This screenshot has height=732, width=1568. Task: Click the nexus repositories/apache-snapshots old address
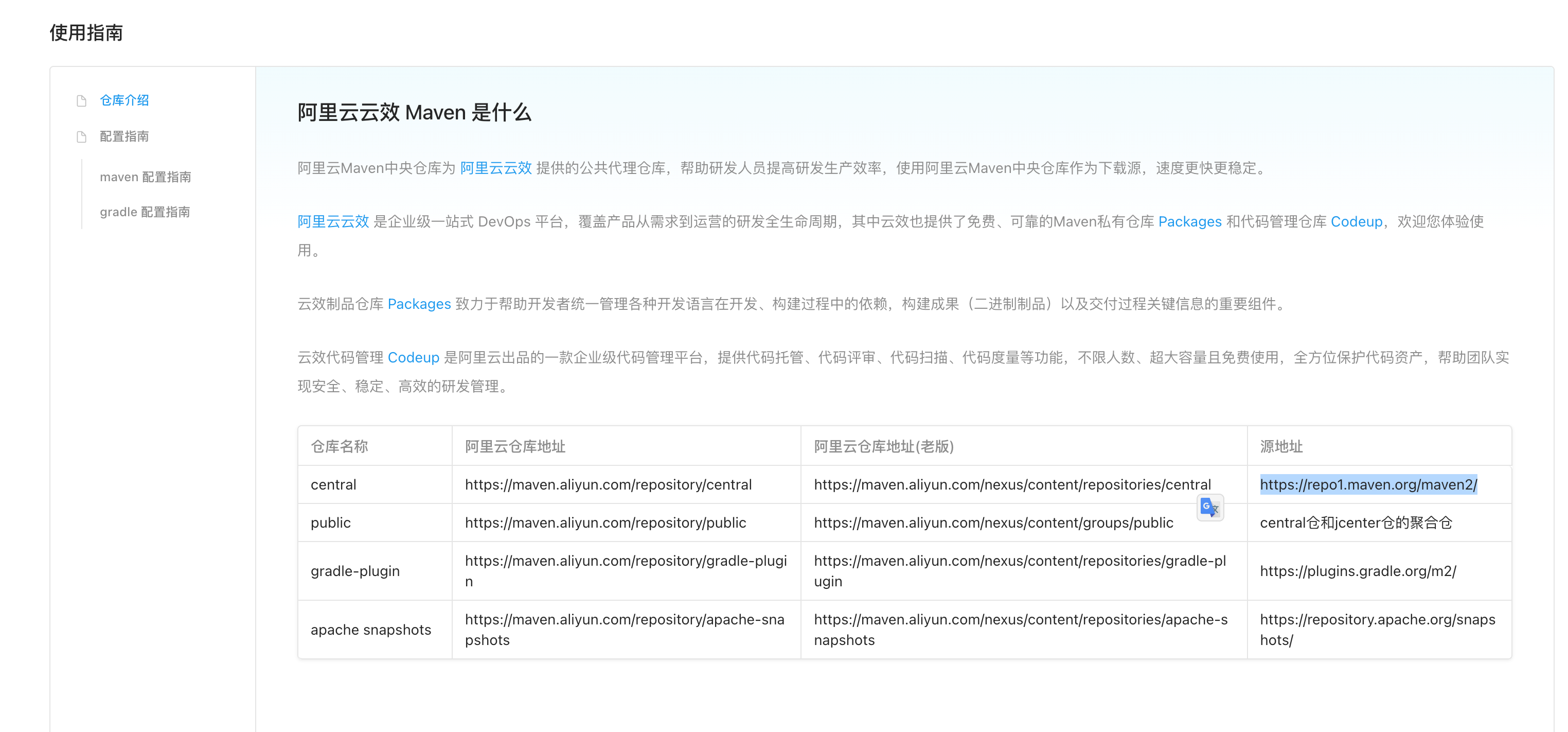(1021, 630)
